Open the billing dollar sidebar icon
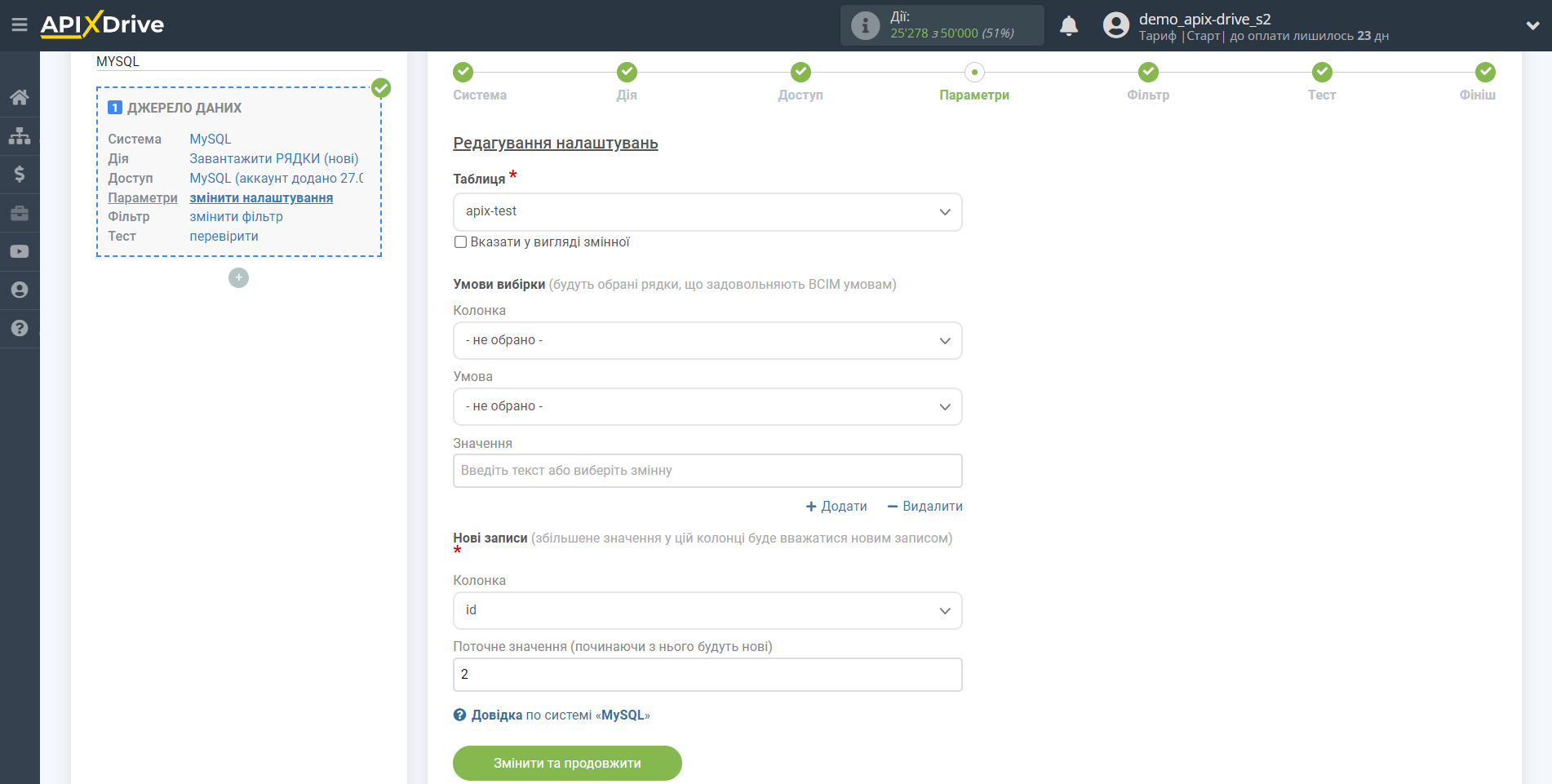This screenshot has width=1552, height=784. pos(20,174)
